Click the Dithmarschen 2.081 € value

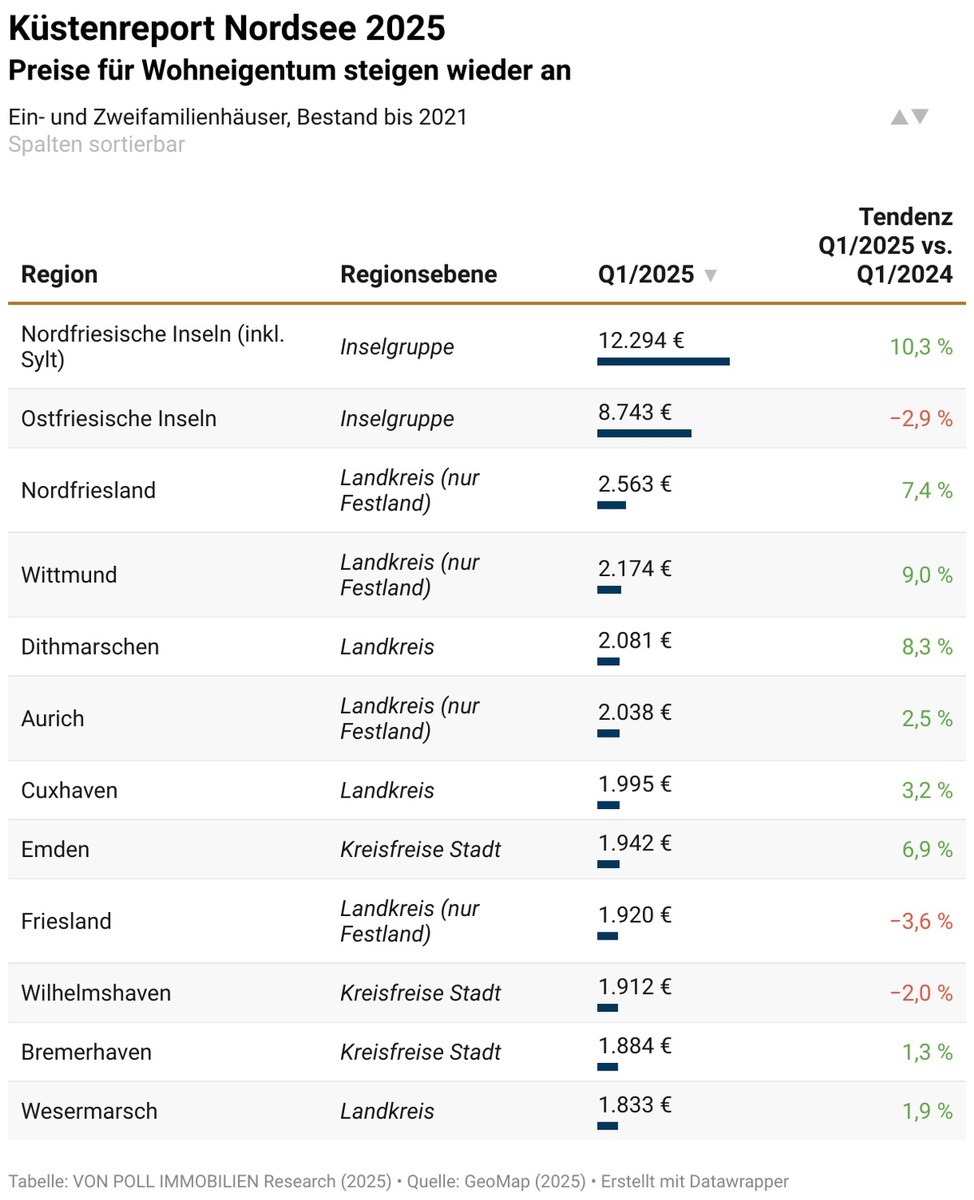pos(635,640)
